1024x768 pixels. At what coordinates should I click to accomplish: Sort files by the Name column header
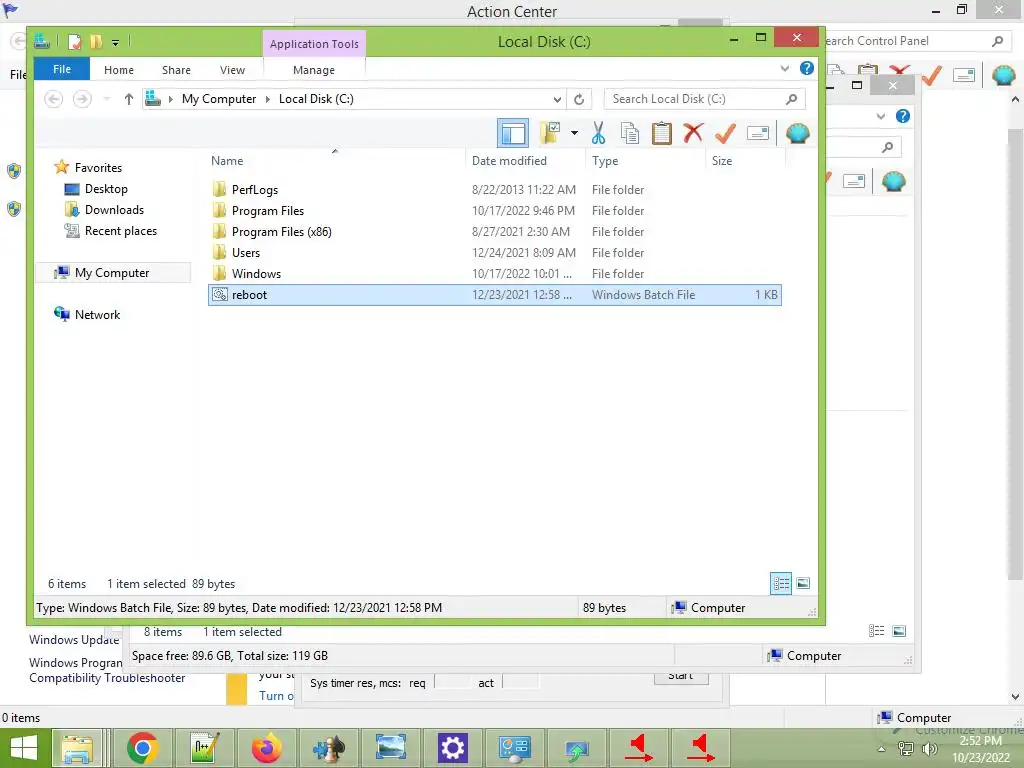[227, 161]
